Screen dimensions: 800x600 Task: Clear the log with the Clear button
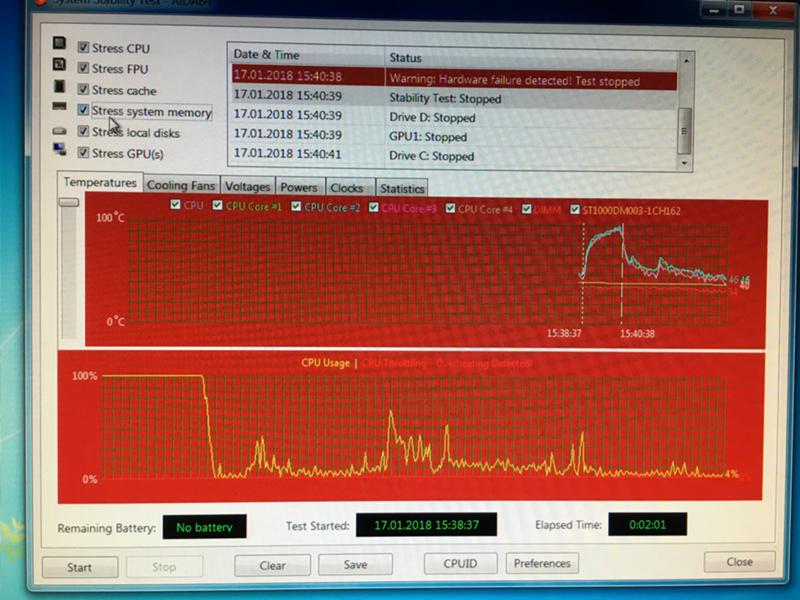[272, 565]
